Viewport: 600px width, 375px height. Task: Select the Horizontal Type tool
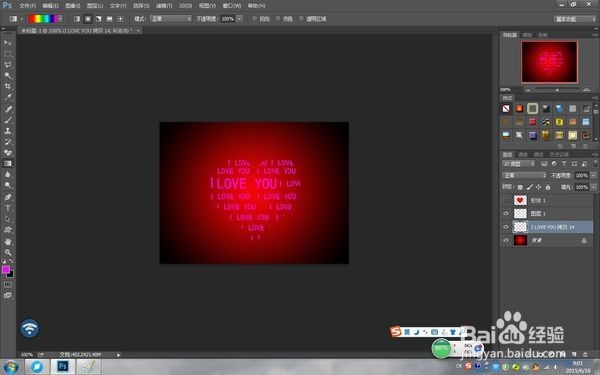8,208
